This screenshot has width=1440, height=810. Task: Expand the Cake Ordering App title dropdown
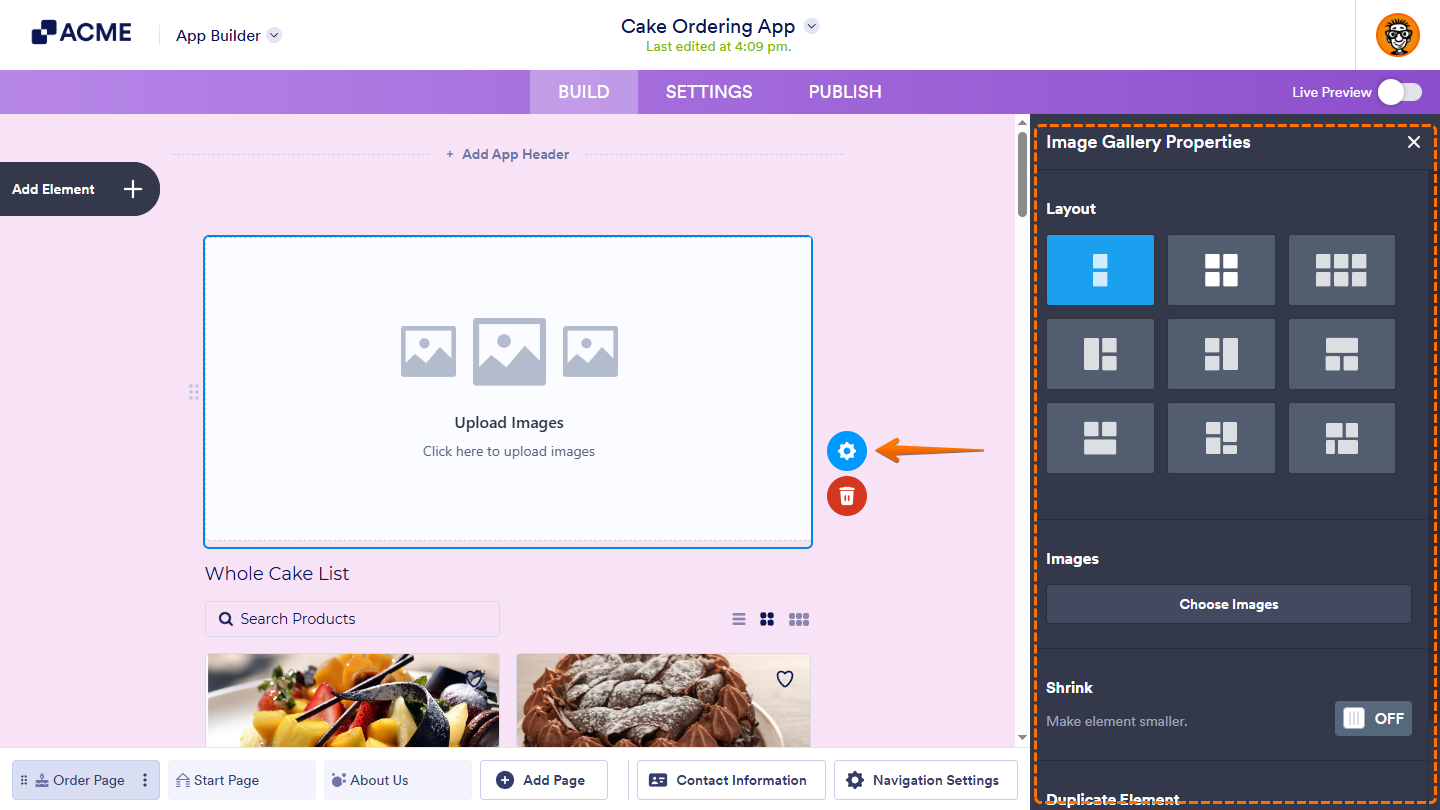pos(811,25)
